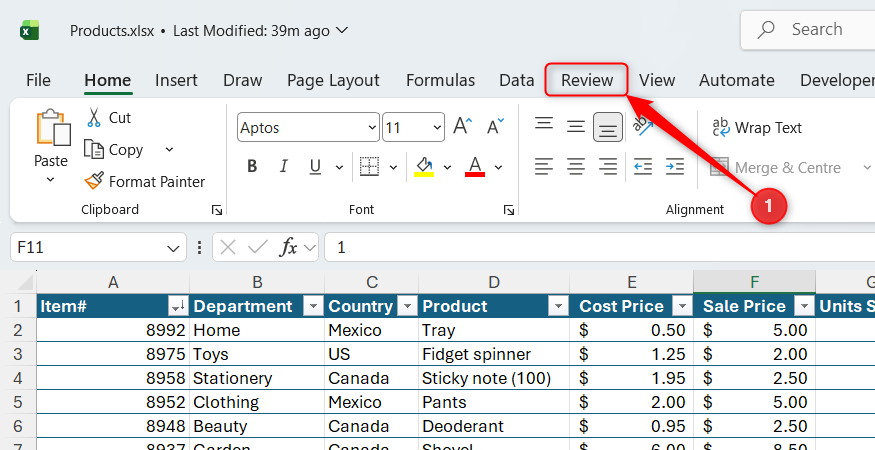Click into the formula bar
The image size is (875, 450).
(x=599, y=247)
